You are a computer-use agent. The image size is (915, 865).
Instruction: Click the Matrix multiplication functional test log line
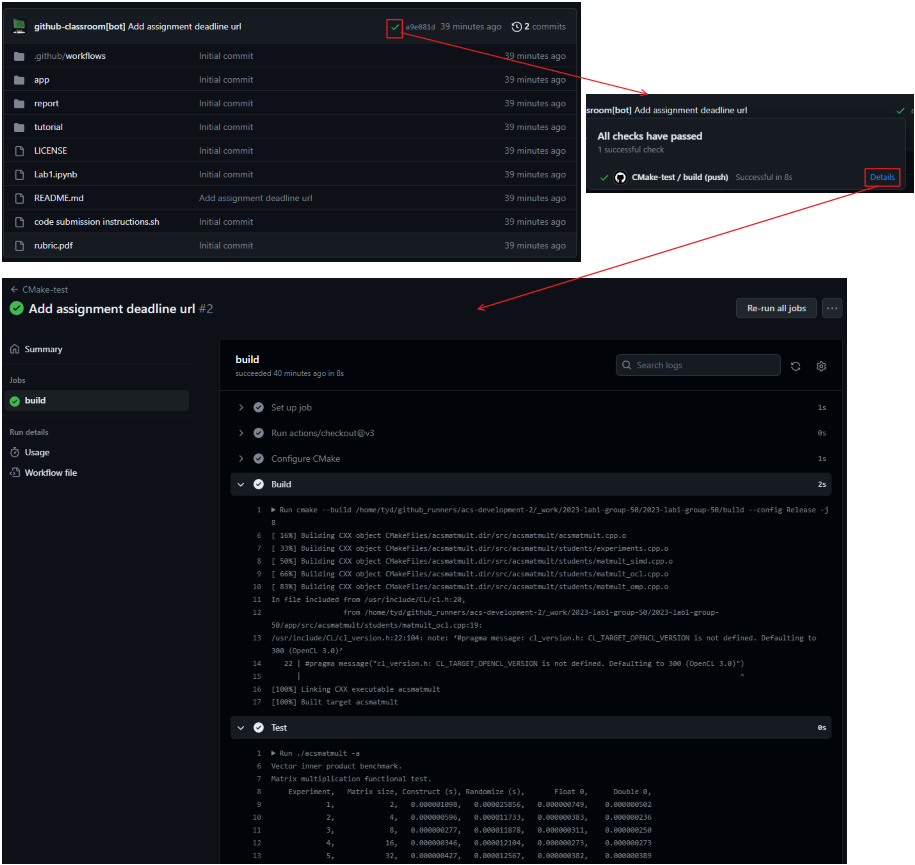[351, 779]
